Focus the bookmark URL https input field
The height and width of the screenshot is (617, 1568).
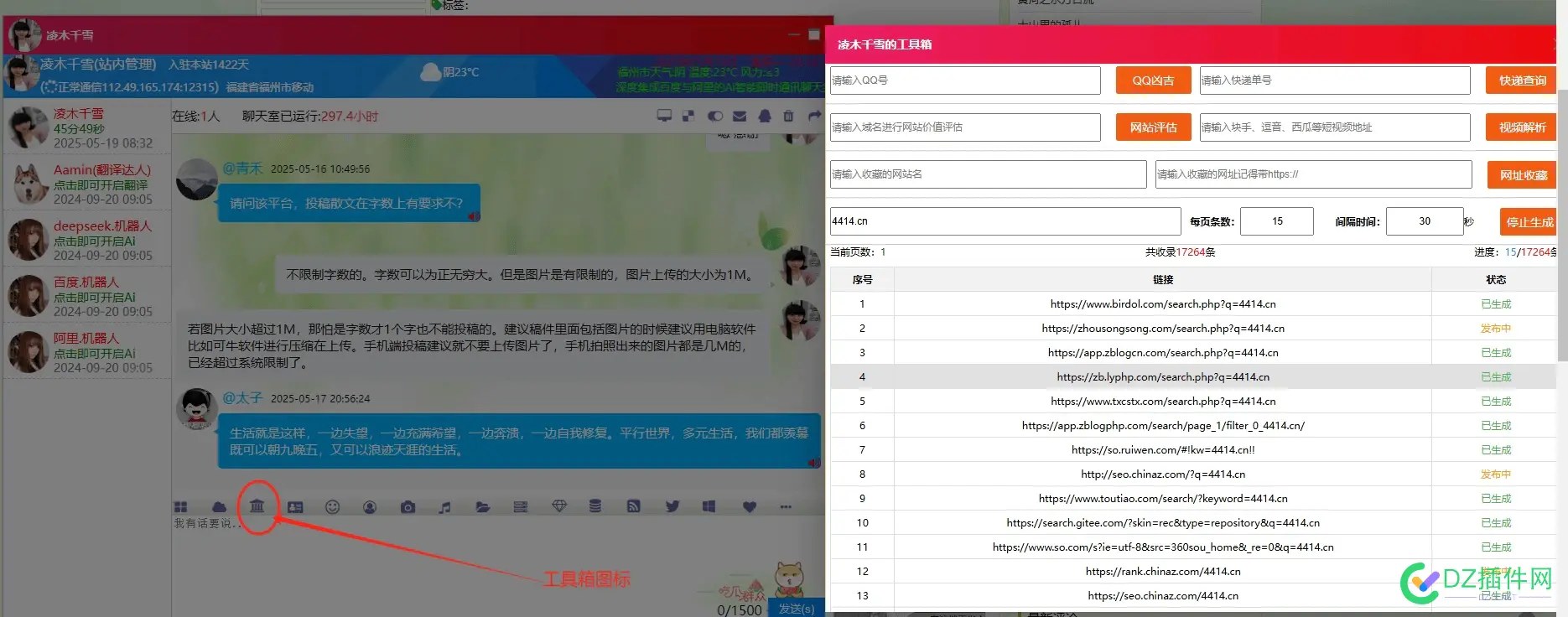pyautogui.click(x=1314, y=174)
